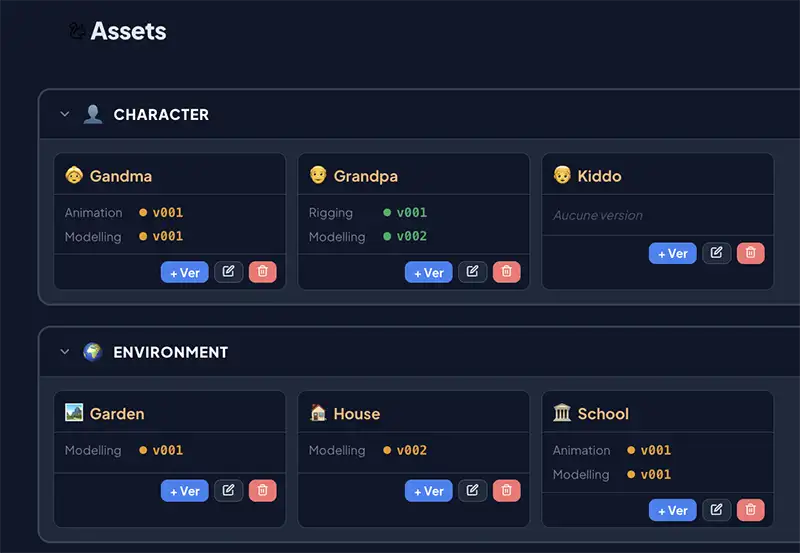The height and width of the screenshot is (553, 800).
Task: Click the edit icon for School
Action: [717, 510]
